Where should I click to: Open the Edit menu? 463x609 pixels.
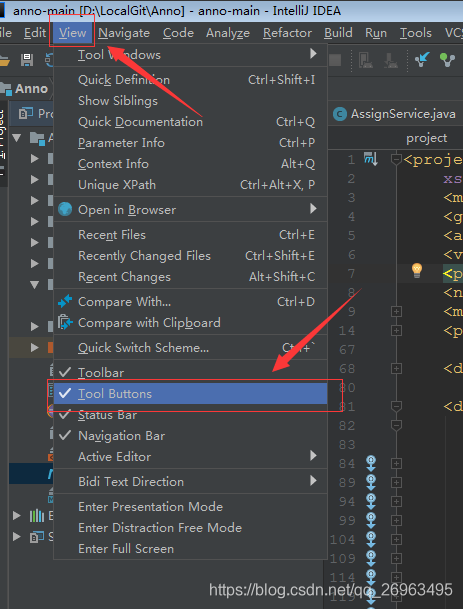click(x=35, y=33)
